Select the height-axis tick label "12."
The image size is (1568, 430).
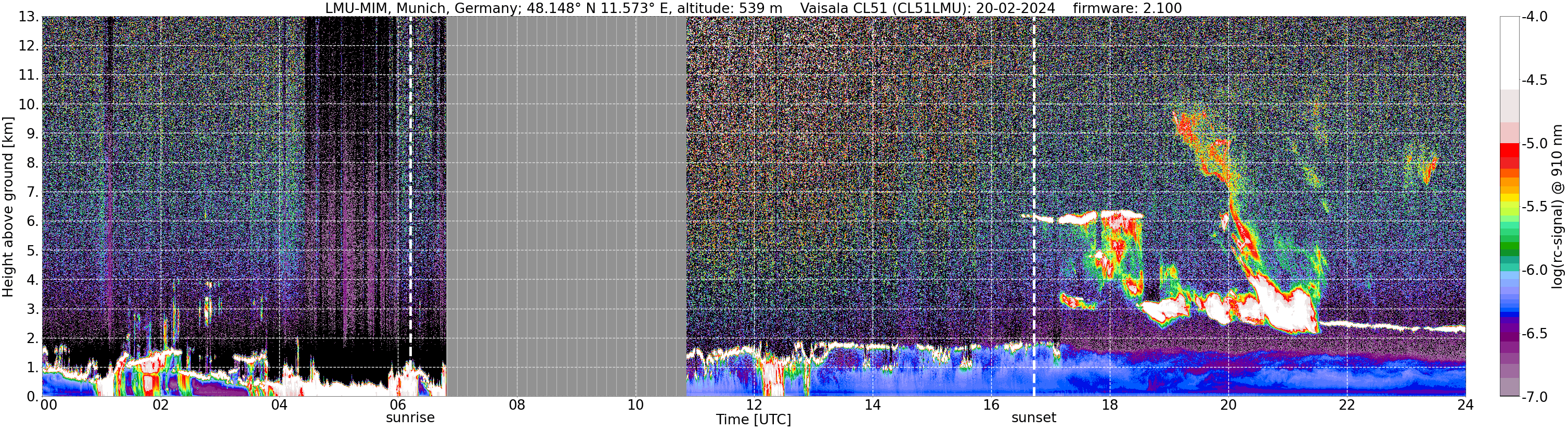pos(29,46)
